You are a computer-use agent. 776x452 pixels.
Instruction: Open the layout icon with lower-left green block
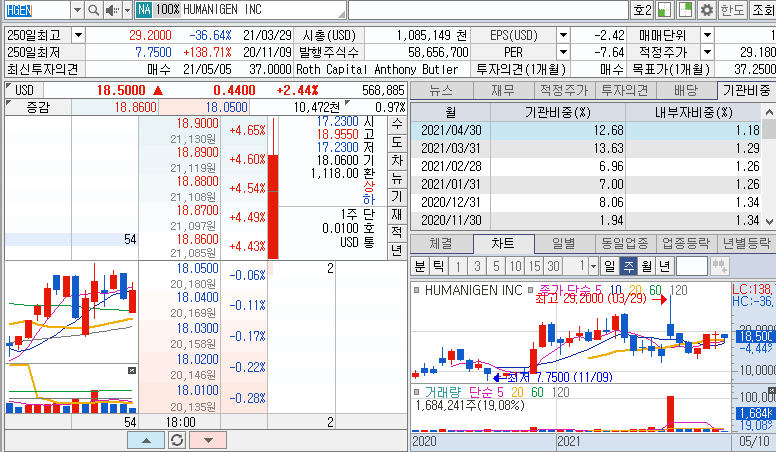(664, 10)
